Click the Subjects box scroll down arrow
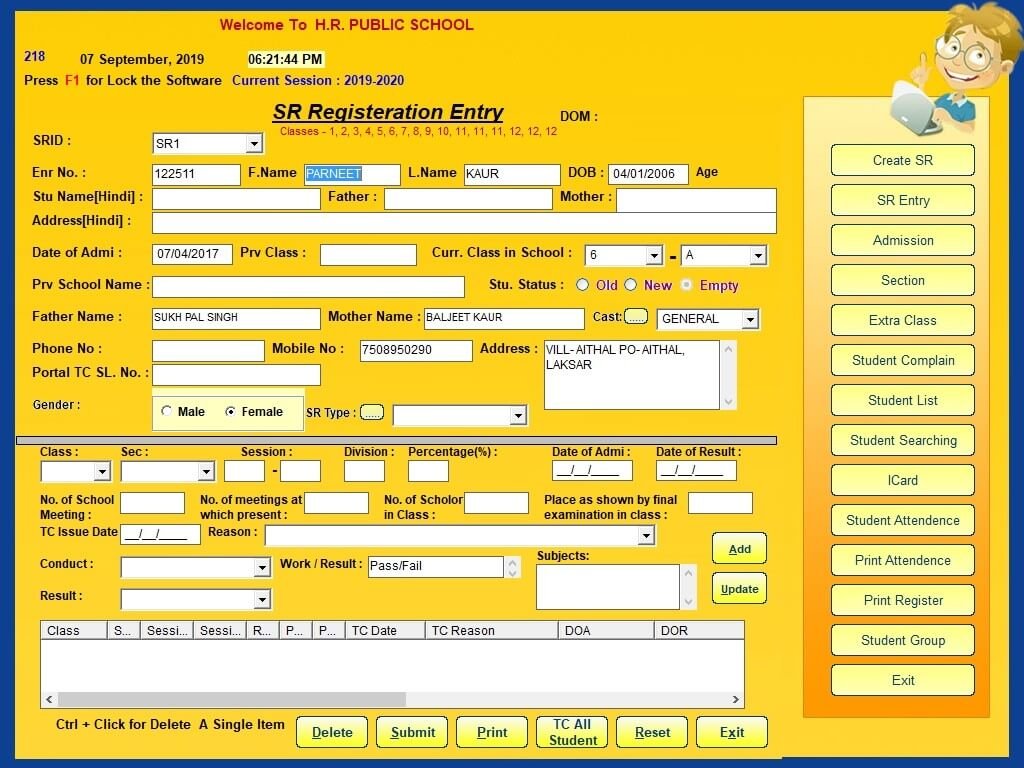The image size is (1024, 768). 688,601
